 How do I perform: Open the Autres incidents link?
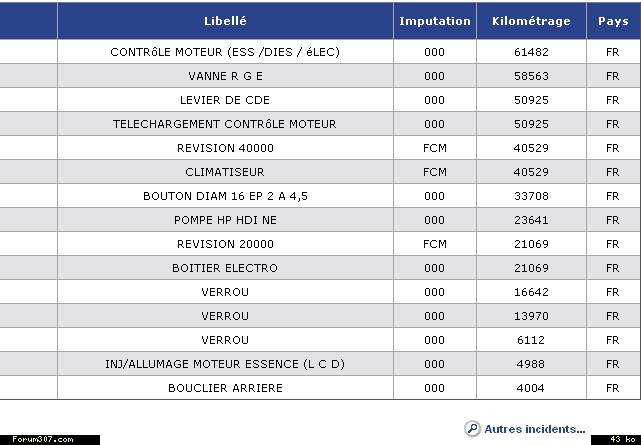(x=534, y=429)
